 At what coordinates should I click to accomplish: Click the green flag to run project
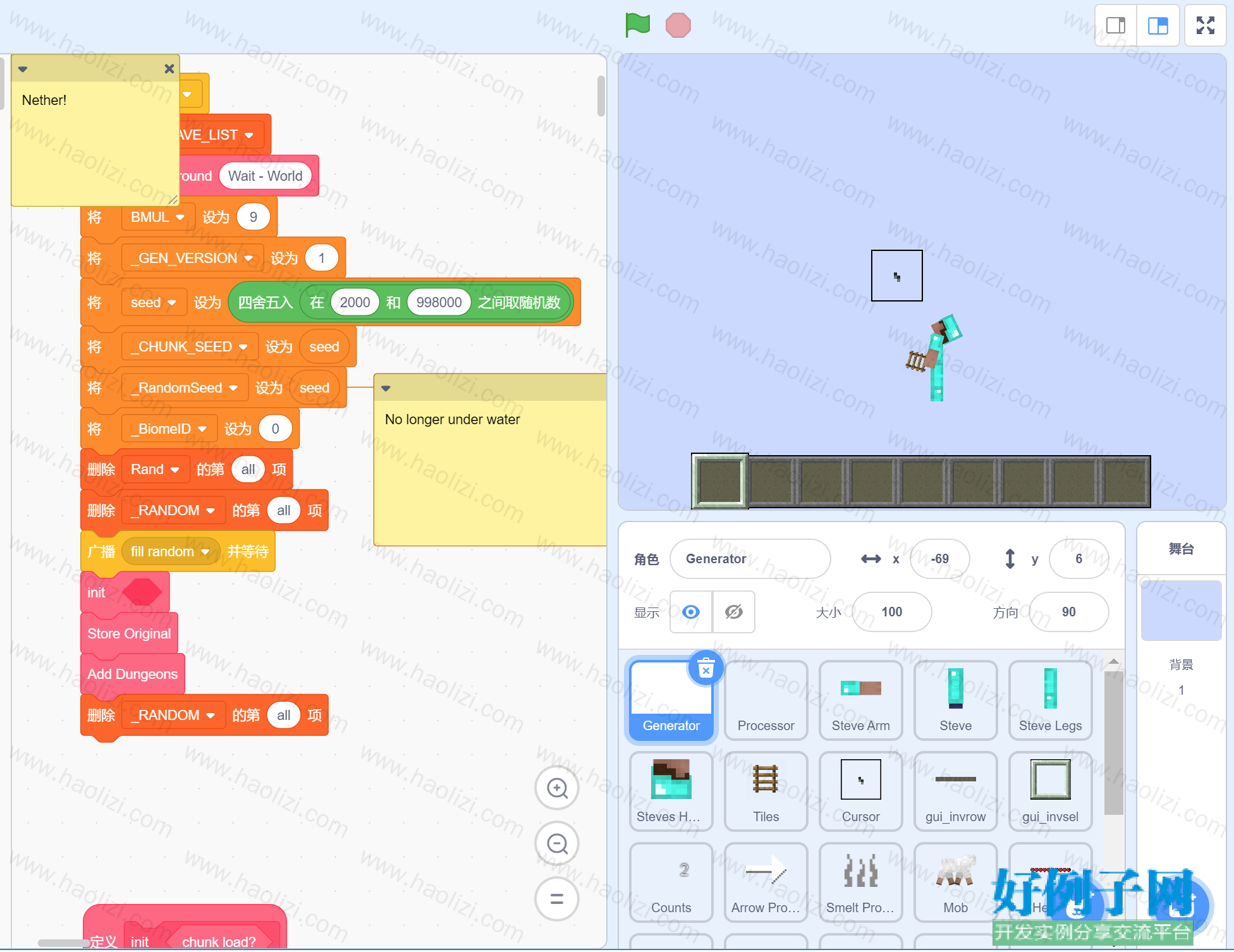637,25
